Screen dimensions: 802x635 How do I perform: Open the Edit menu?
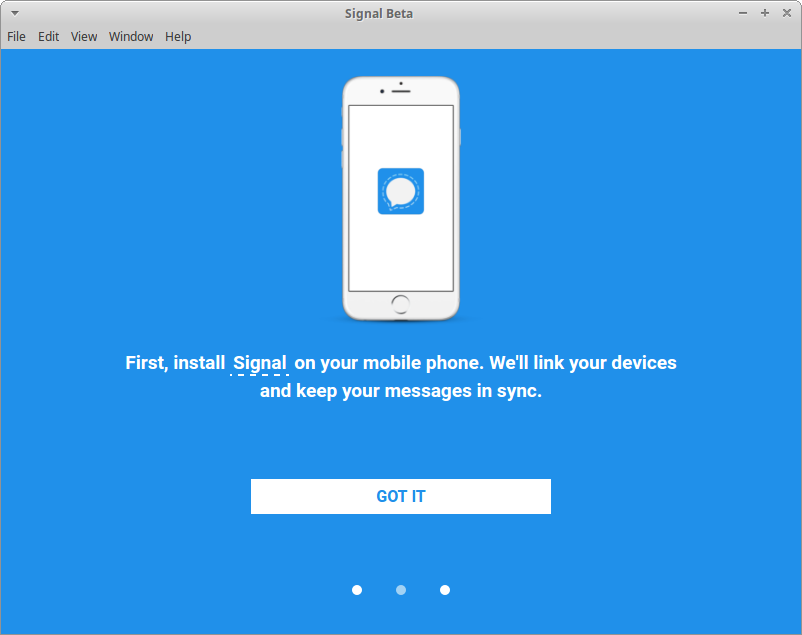pos(48,36)
